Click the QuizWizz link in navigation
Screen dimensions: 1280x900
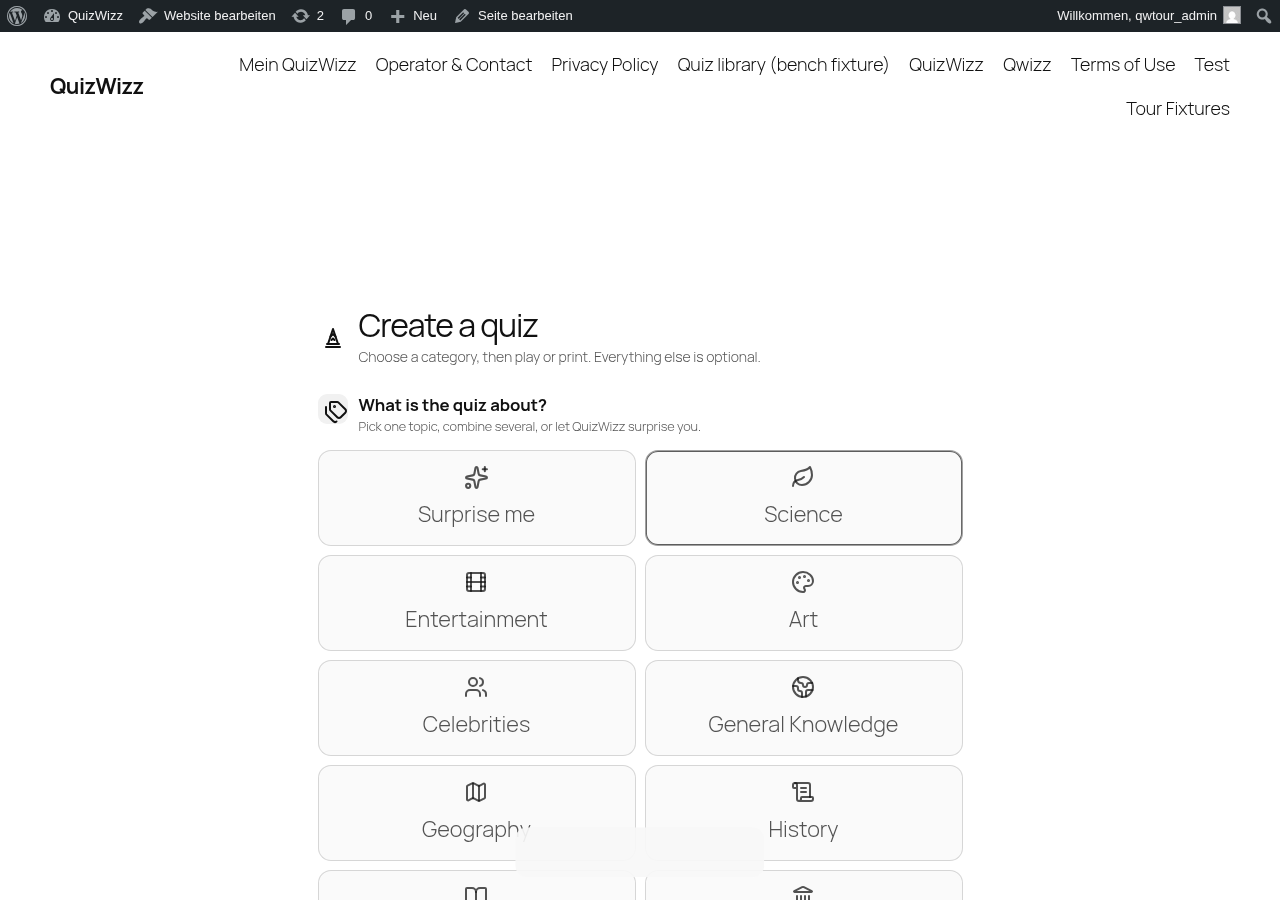(946, 64)
